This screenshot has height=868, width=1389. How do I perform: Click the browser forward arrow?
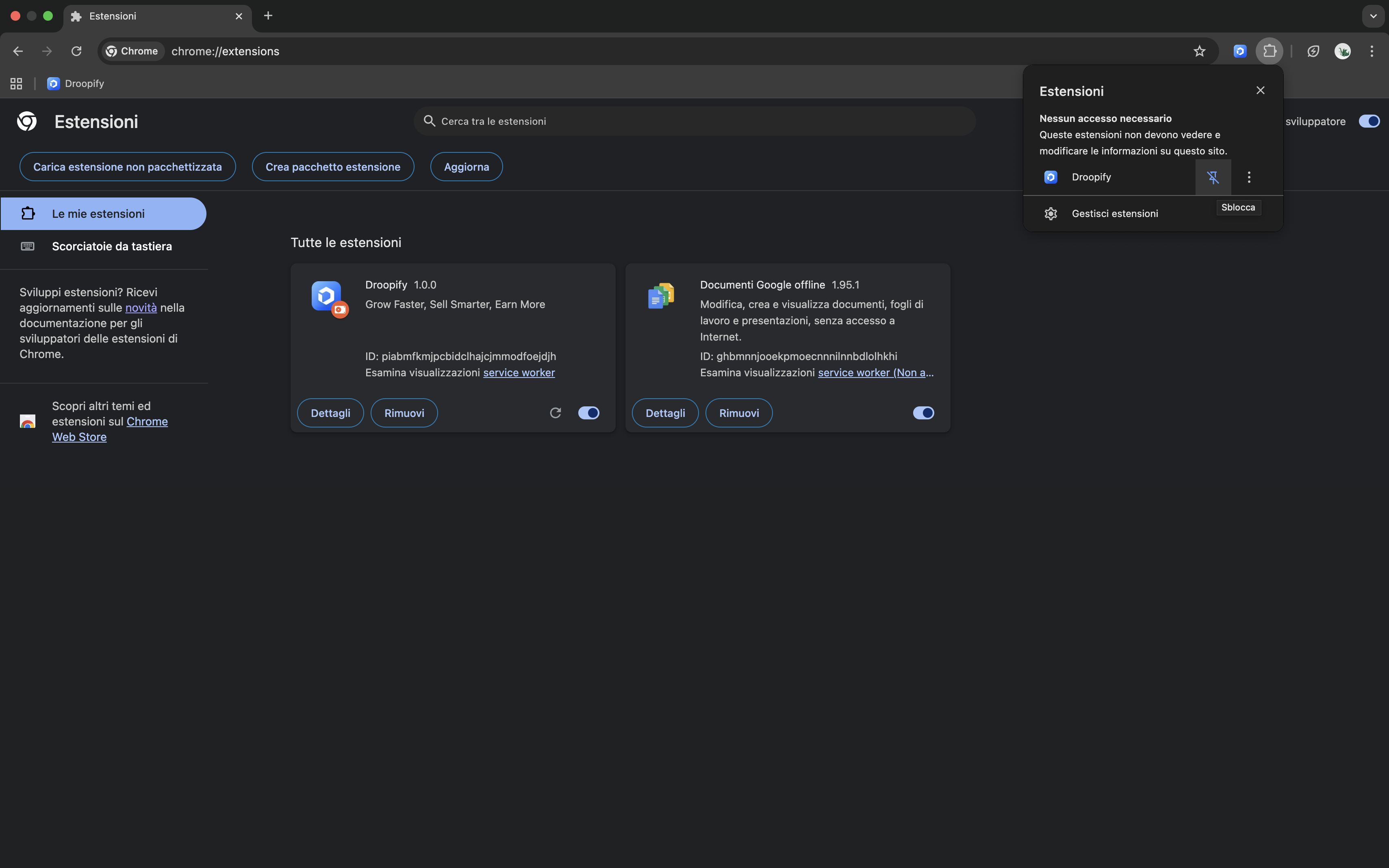pos(47,51)
